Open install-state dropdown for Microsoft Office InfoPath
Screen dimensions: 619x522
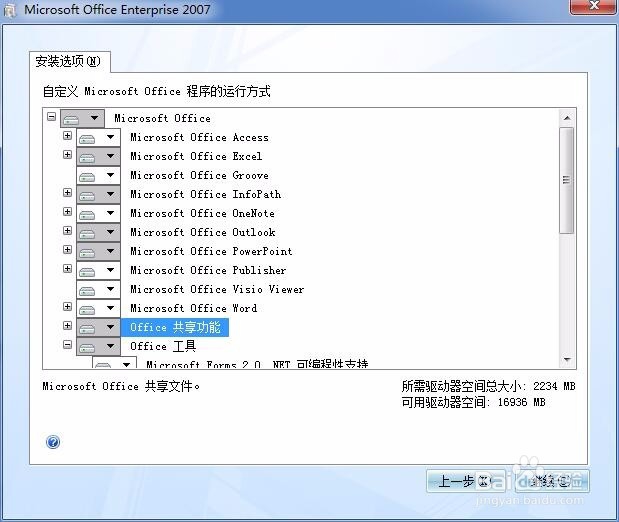[98, 194]
